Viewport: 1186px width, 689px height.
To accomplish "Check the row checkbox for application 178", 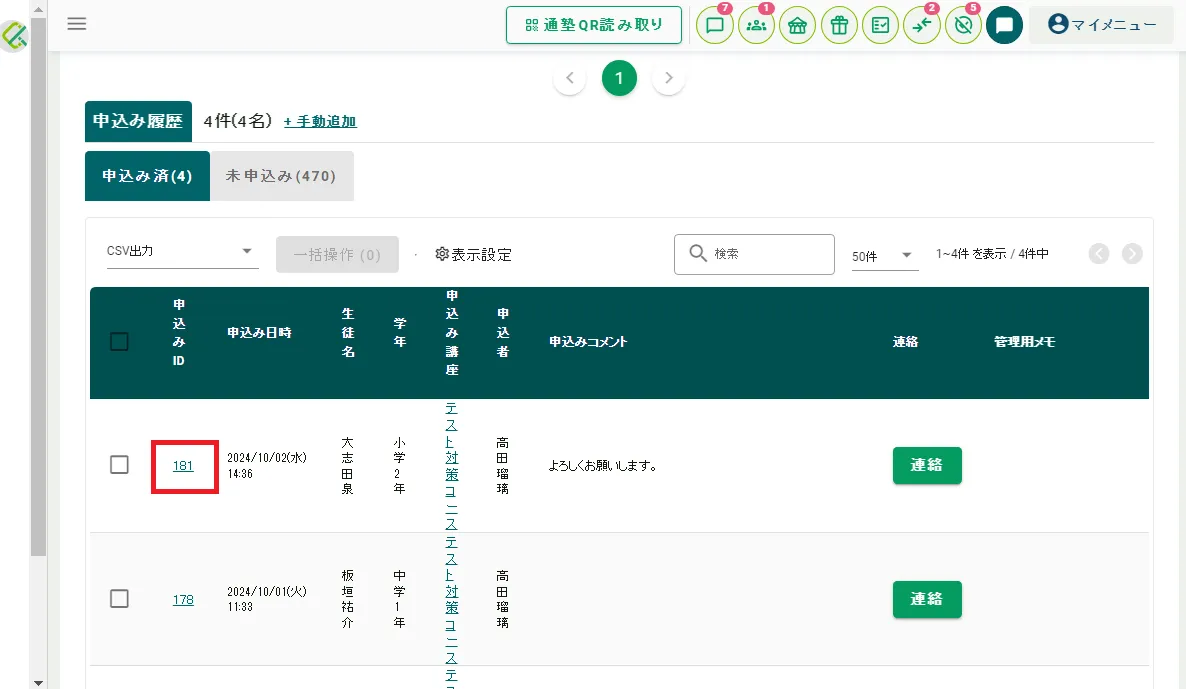I will (x=120, y=599).
